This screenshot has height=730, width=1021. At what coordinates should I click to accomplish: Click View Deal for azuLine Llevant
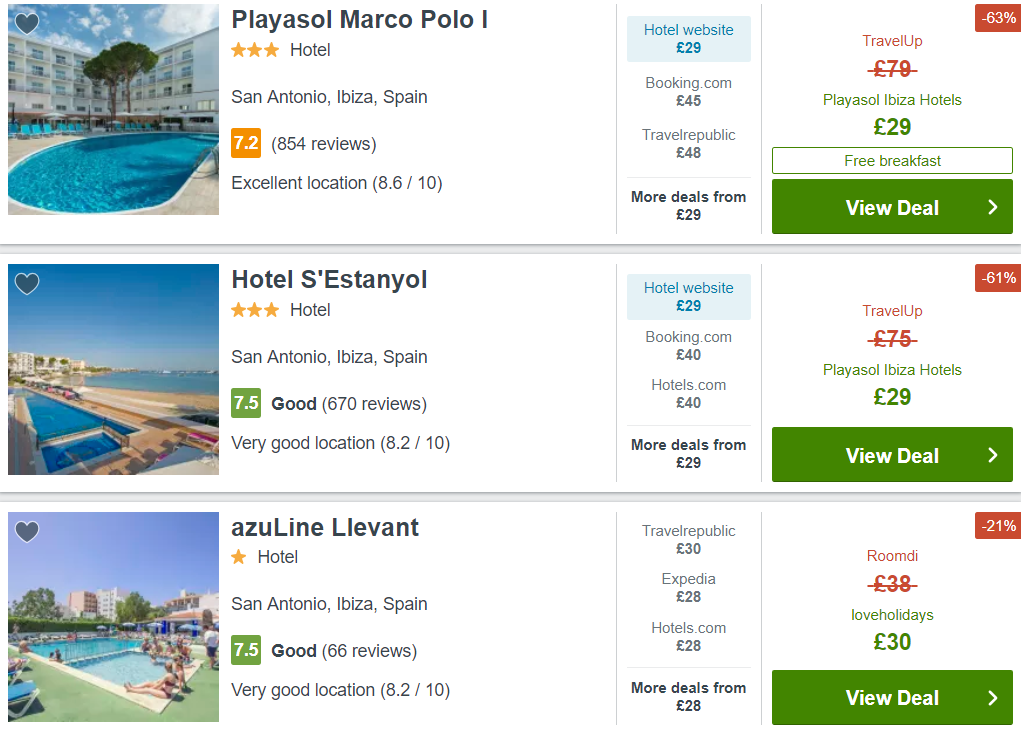892,697
